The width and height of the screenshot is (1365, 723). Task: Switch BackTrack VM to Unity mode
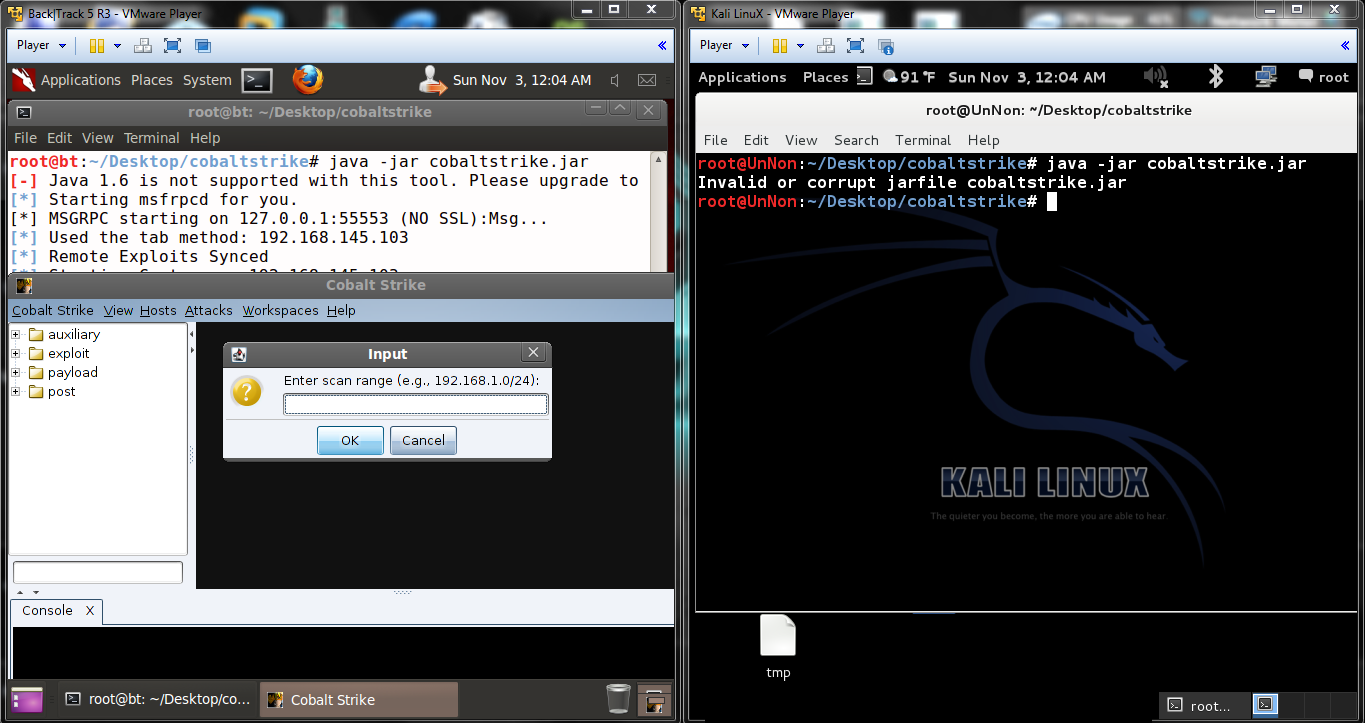[203, 46]
